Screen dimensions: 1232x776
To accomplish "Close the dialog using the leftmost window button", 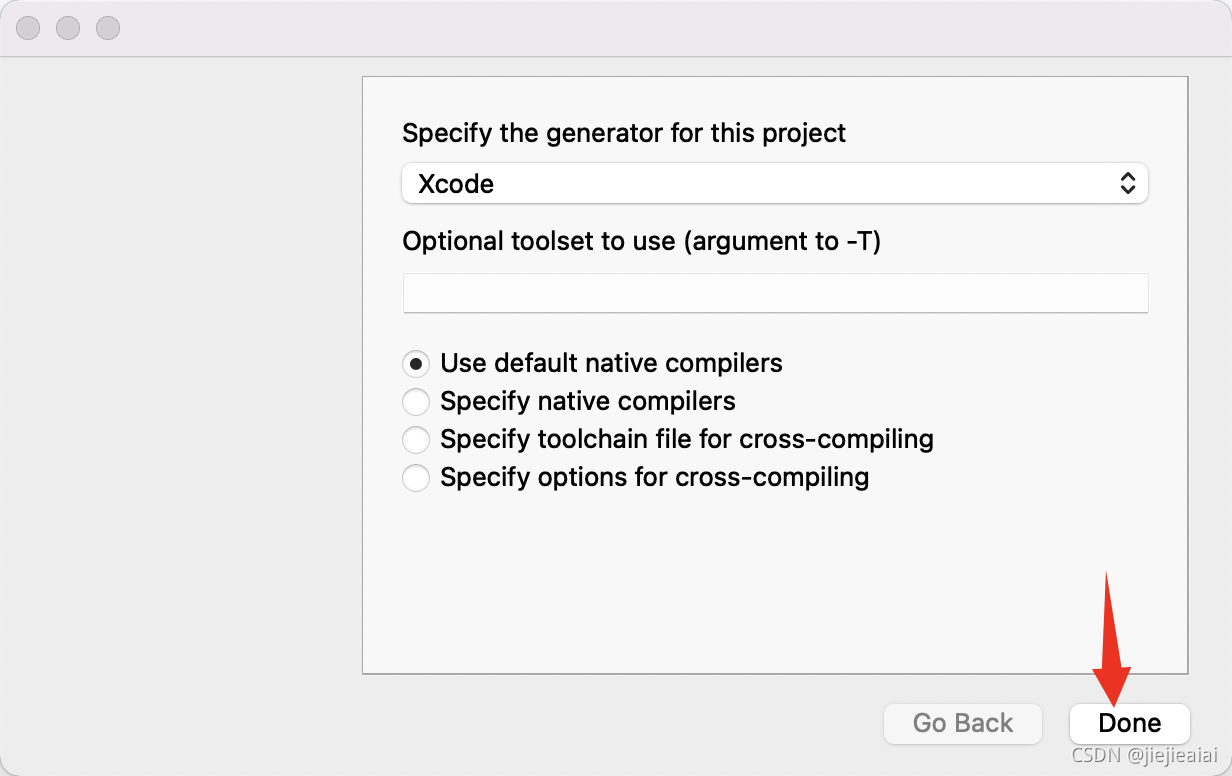I will [x=28, y=28].
